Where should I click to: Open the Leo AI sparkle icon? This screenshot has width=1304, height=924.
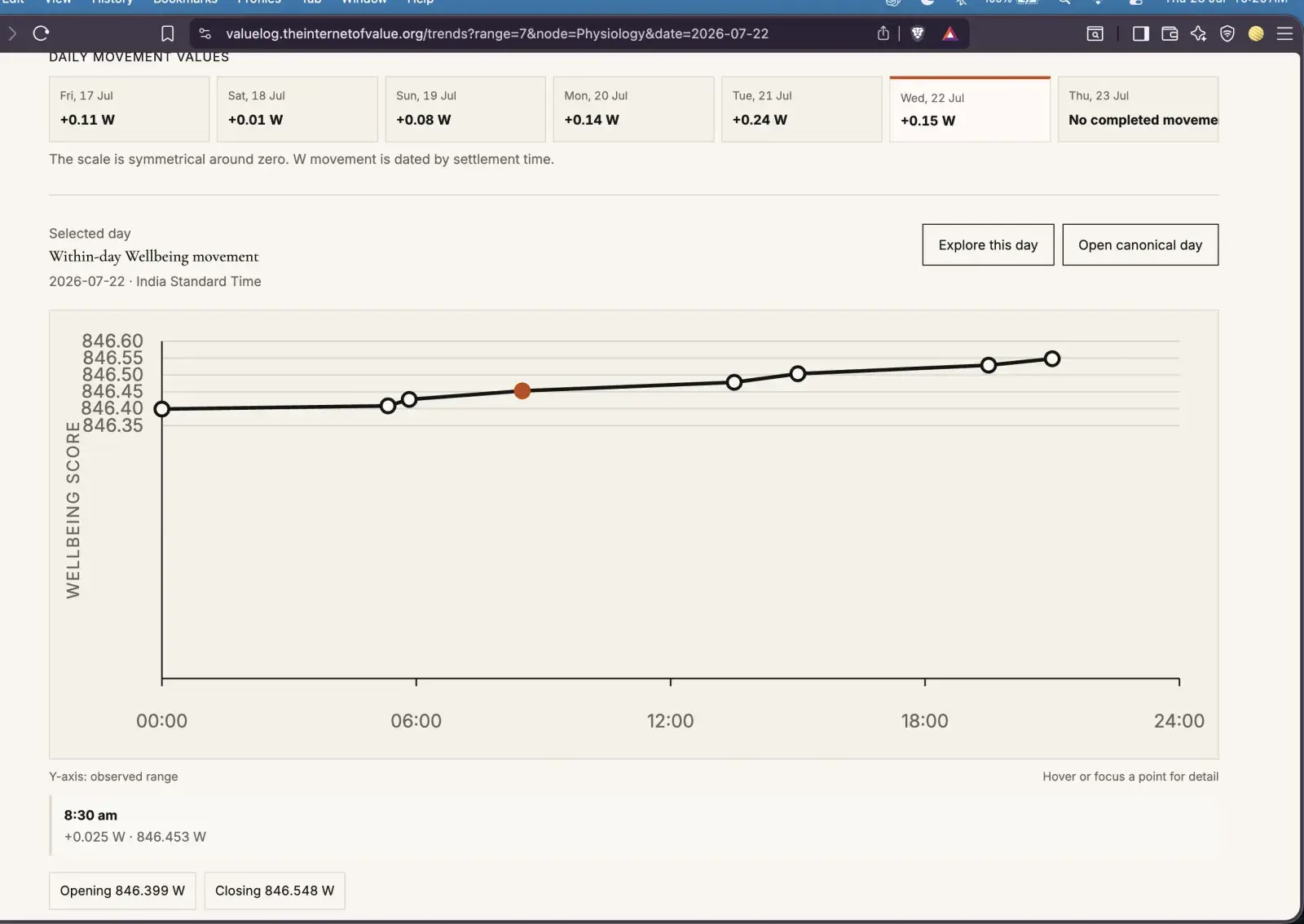click(x=1198, y=33)
